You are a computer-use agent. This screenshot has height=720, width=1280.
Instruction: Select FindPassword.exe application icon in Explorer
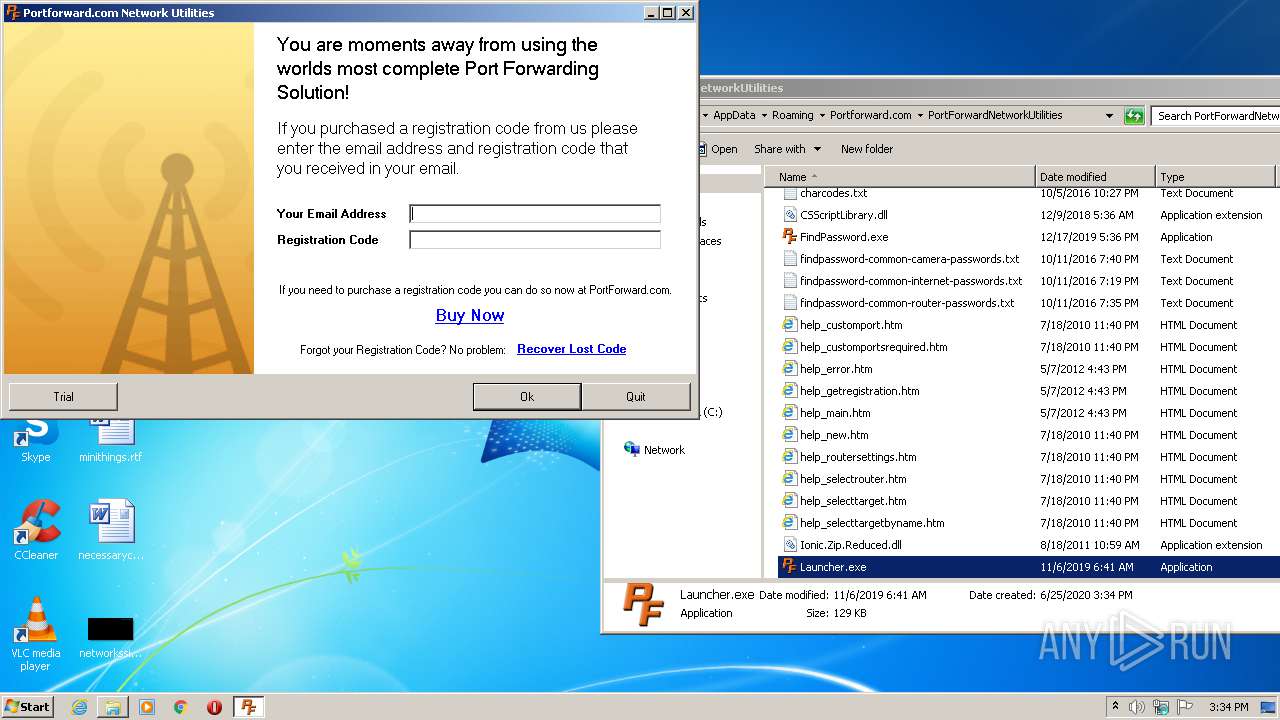pyautogui.click(x=789, y=237)
